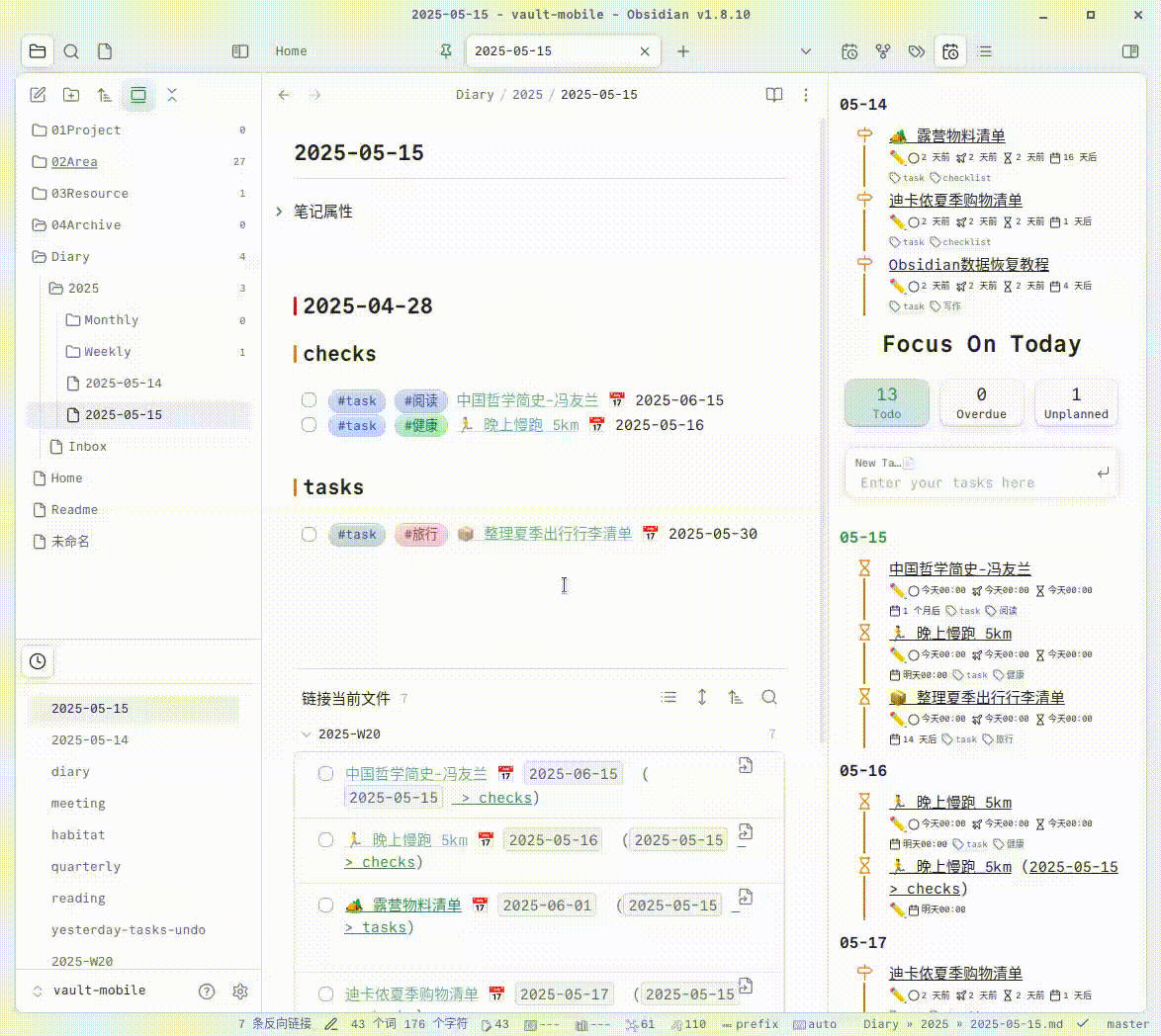Expand the 笔记属性 section

click(280, 212)
